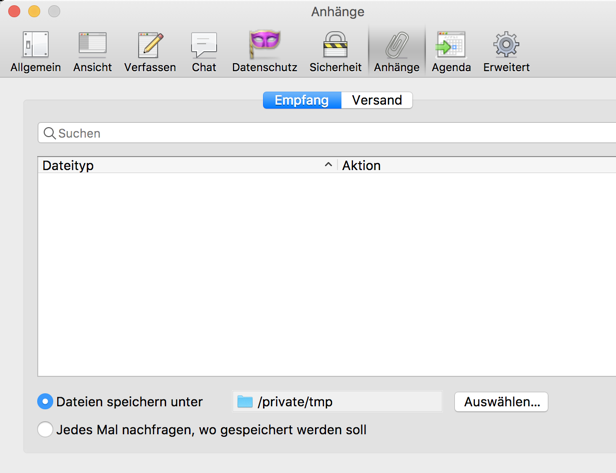Click the Auswählen... button
This screenshot has height=473, width=616.
501,402
